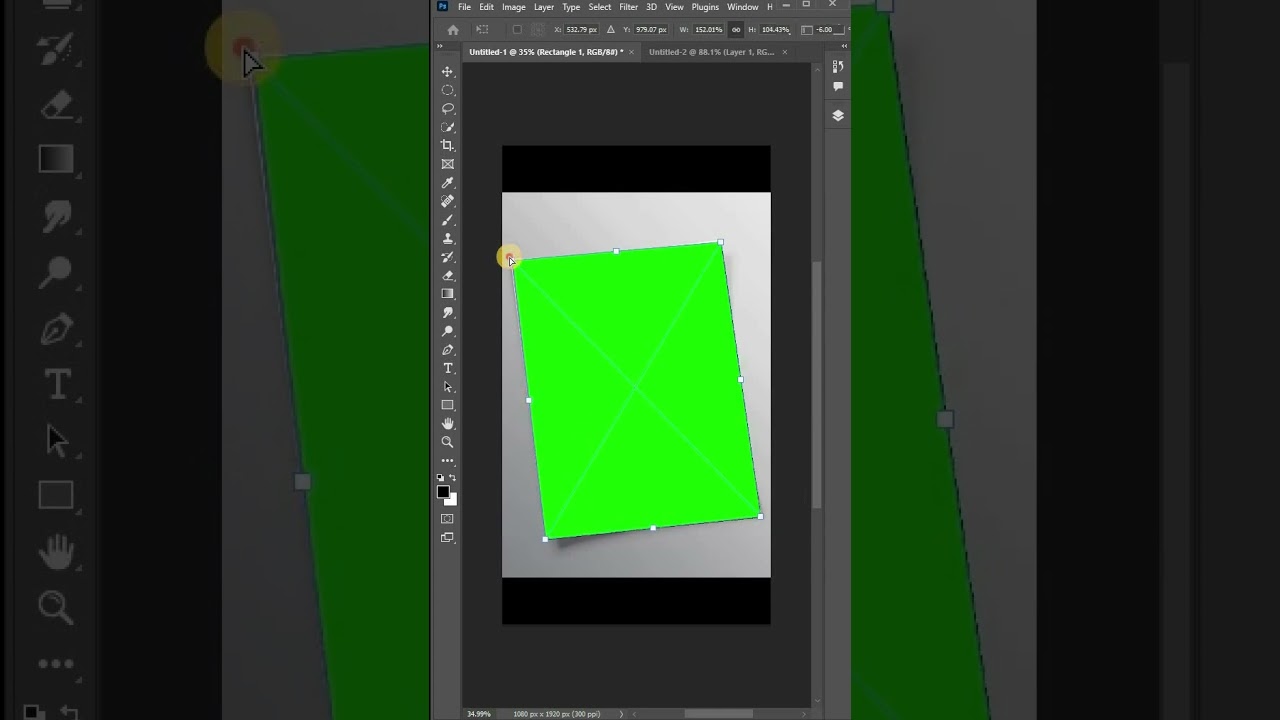
Task: Open the Layers panel icon on right dock
Action: click(838, 115)
